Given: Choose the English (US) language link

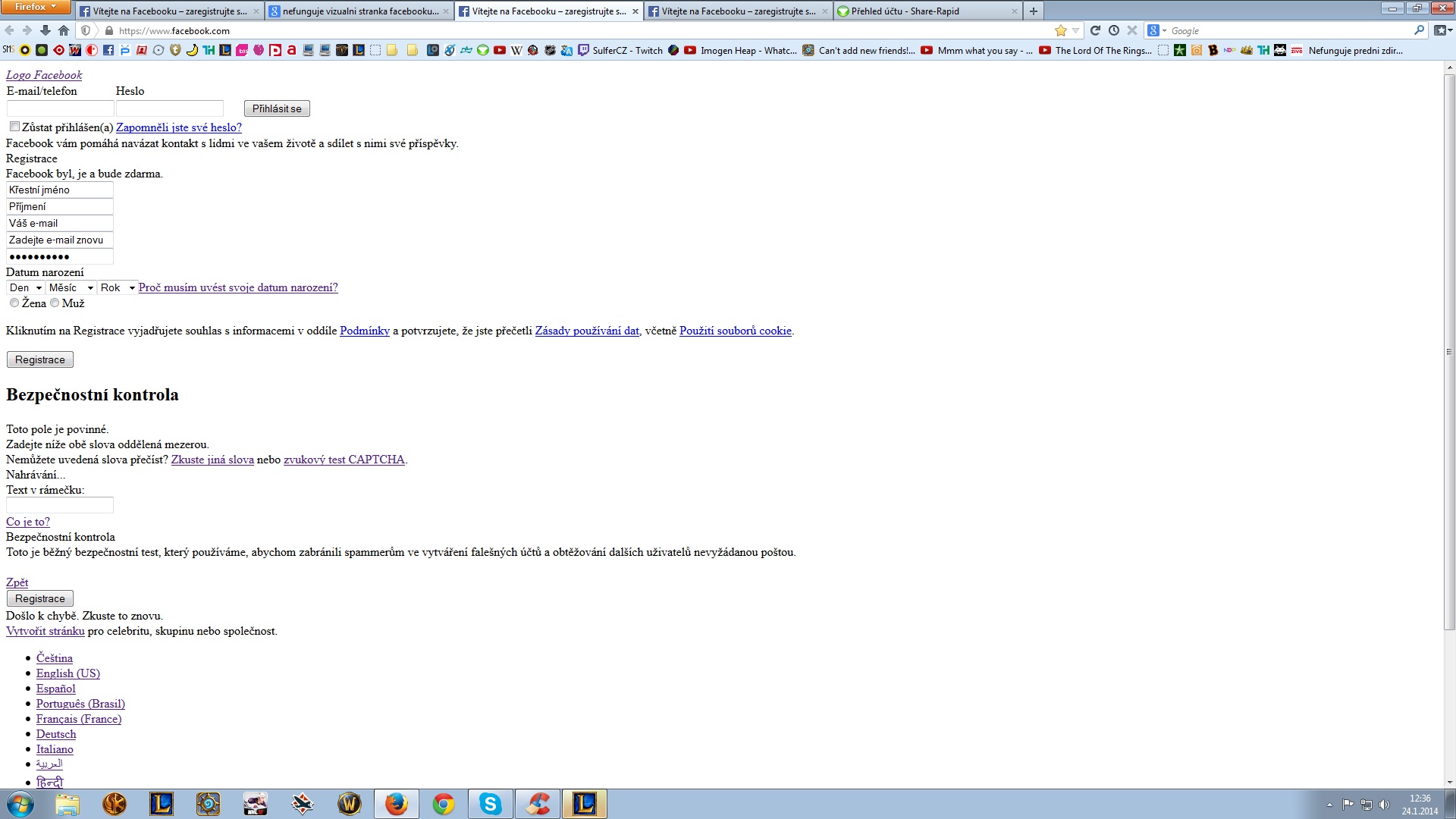Looking at the screenshot, I should pyautogui.click(x=68, y=673).
